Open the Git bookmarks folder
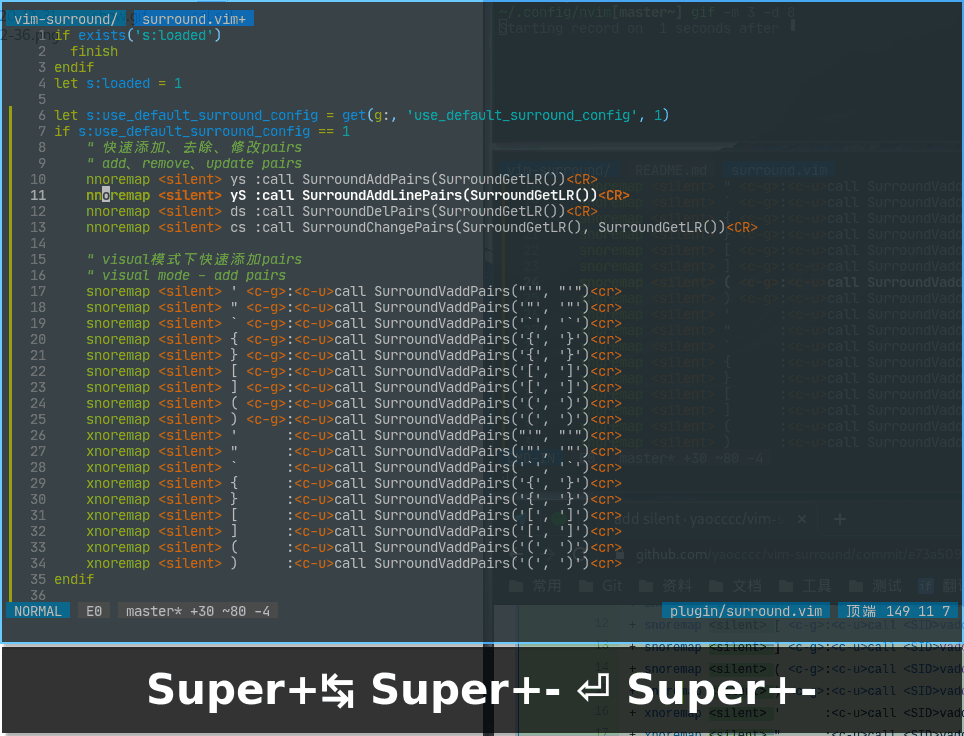 point(601,586)
